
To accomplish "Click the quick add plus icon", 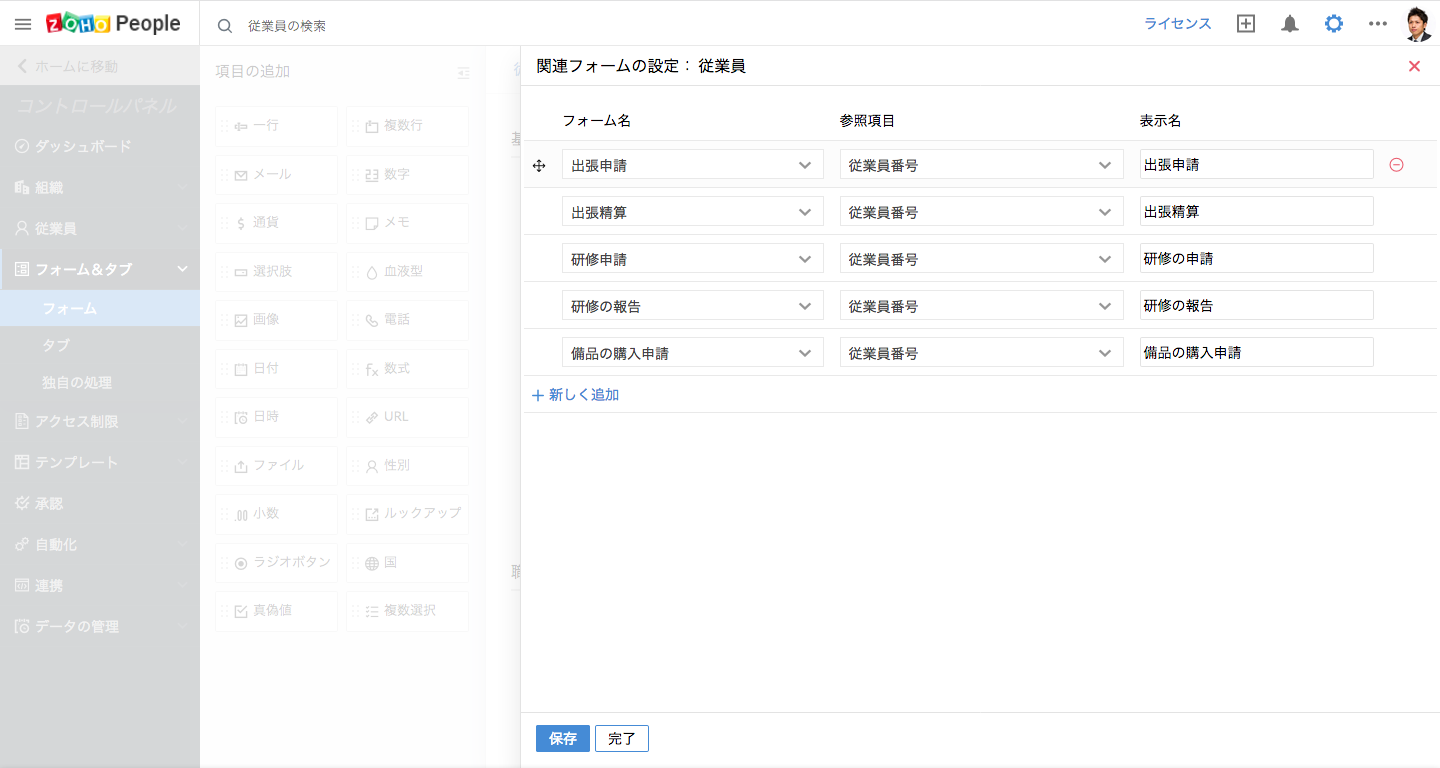I will point(1246,24).
